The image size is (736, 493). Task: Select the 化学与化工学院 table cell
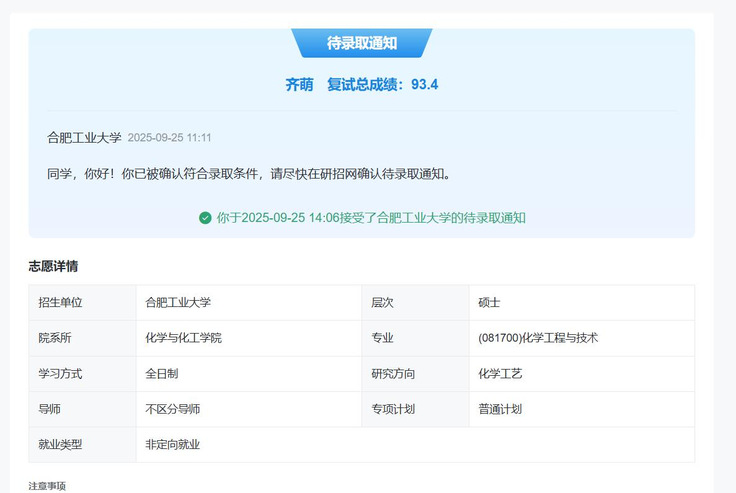(x=184, y=338)
